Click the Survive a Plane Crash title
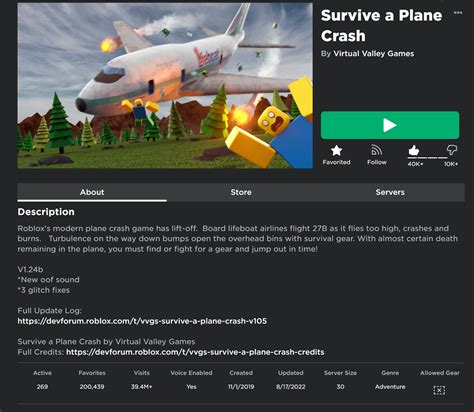The width and height of the screenshot is (474, 412). (381, 26)
